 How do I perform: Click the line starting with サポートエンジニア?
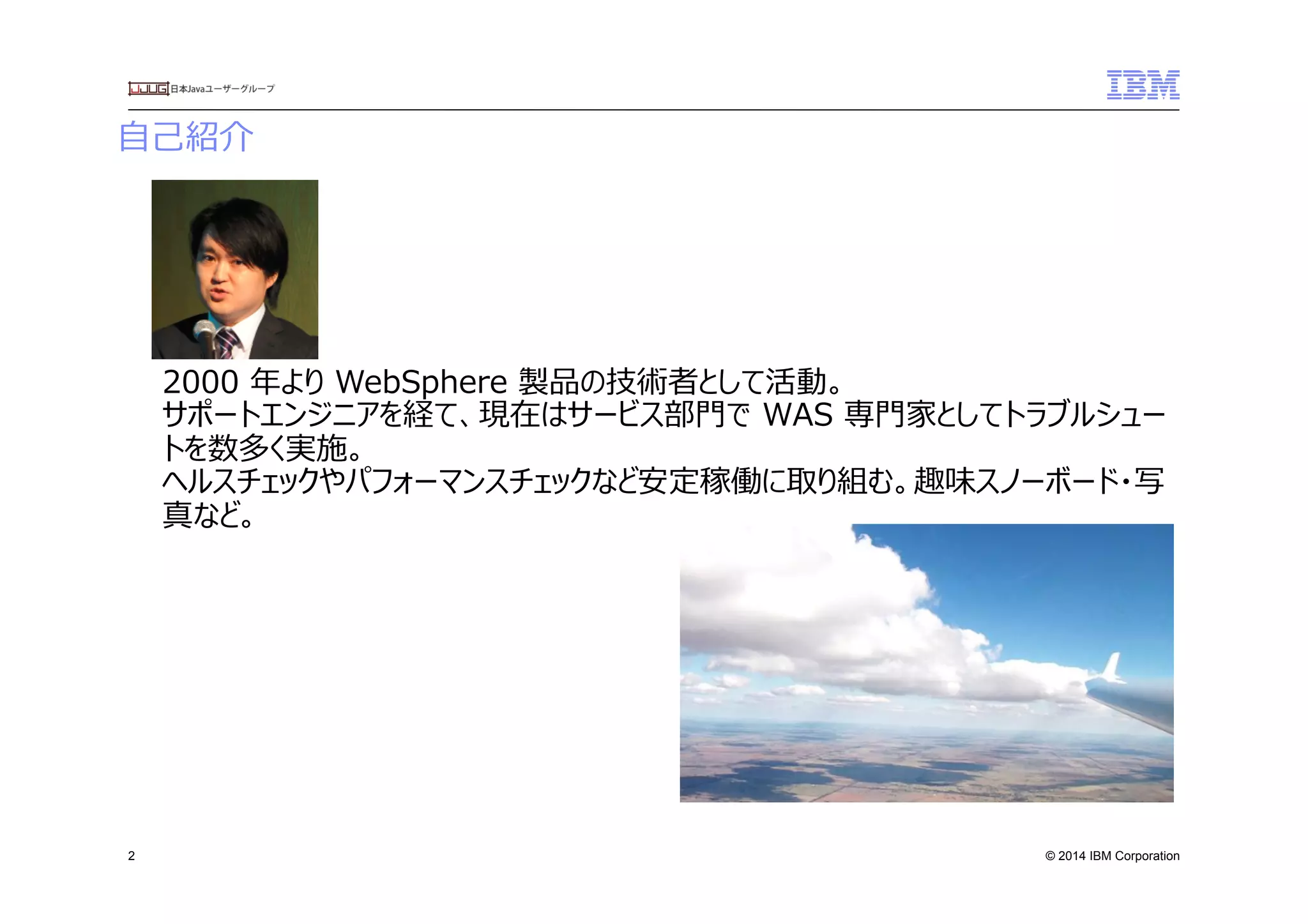click(x=663, y=415)
